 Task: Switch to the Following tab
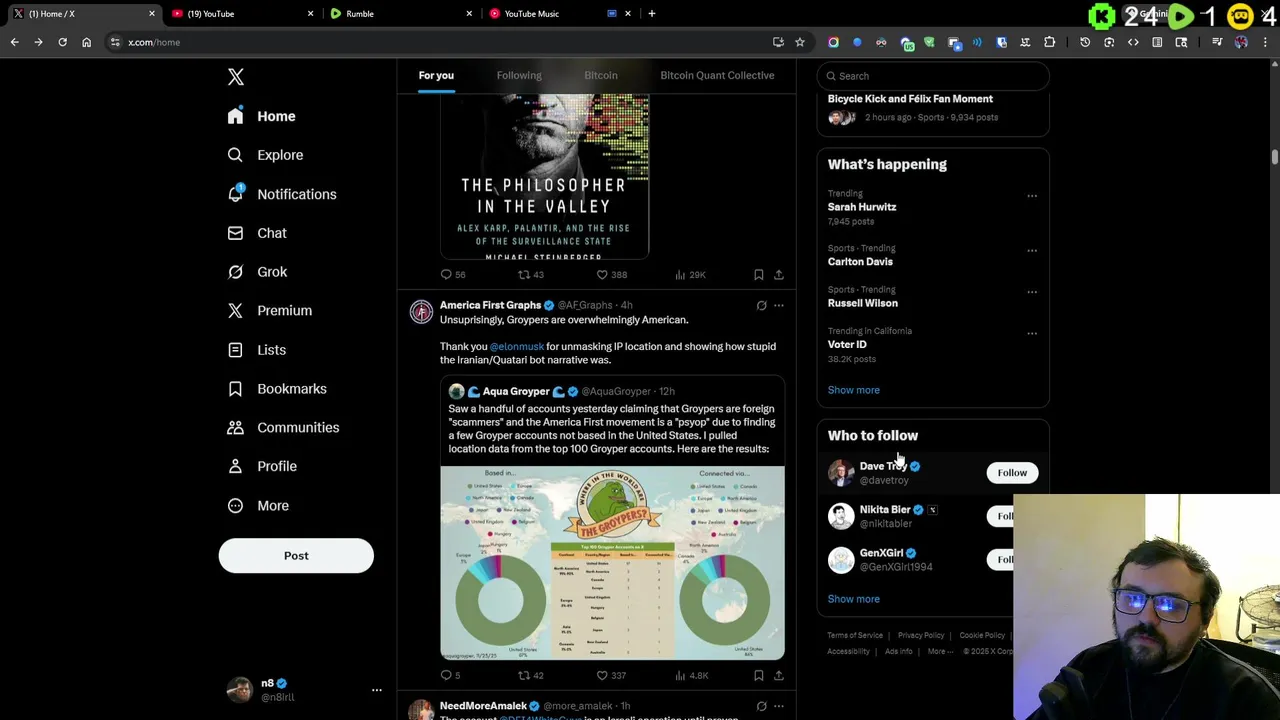[519, 75]
